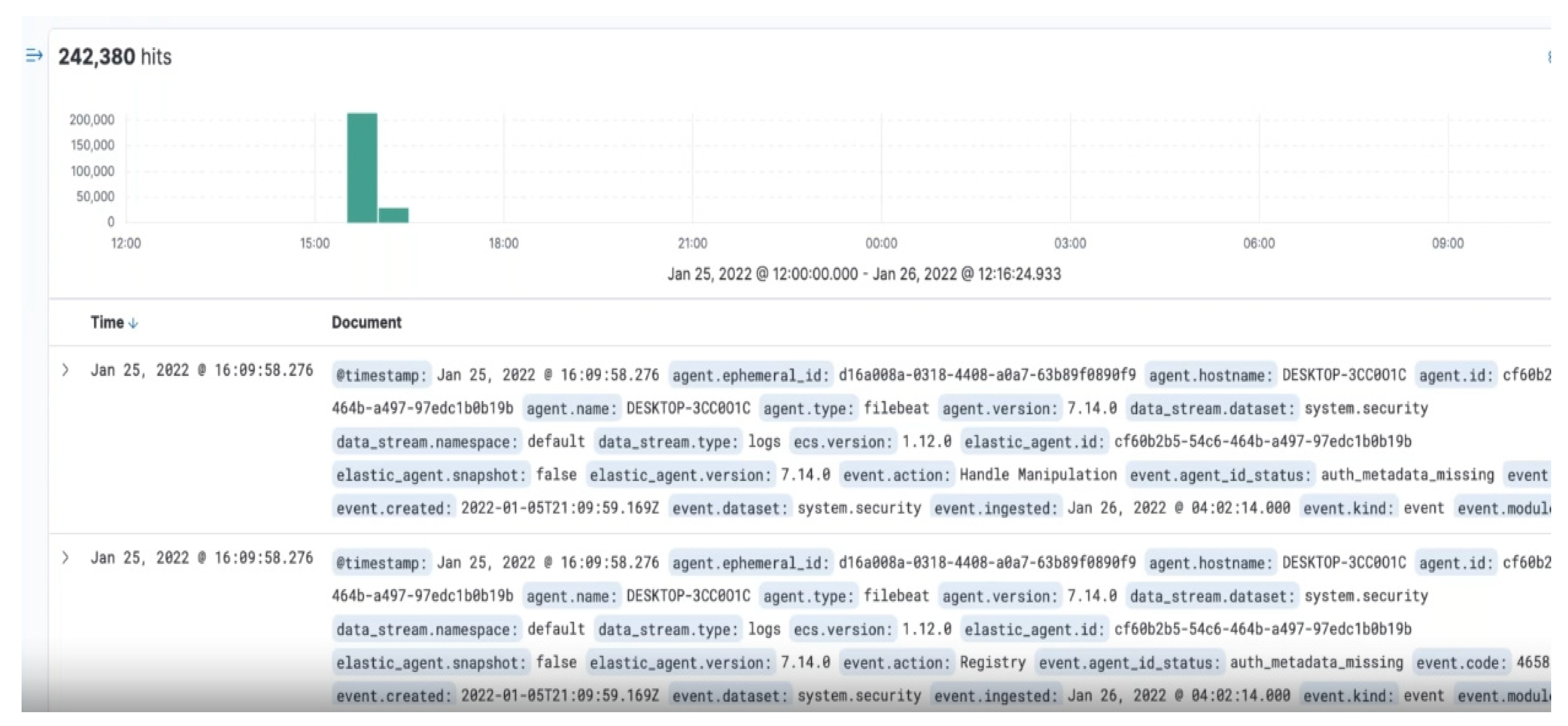The image size is (1568, 726).
Task: Click data_stream.namespace field in first row
Action: pyautogui.click(x=427, y=442)
